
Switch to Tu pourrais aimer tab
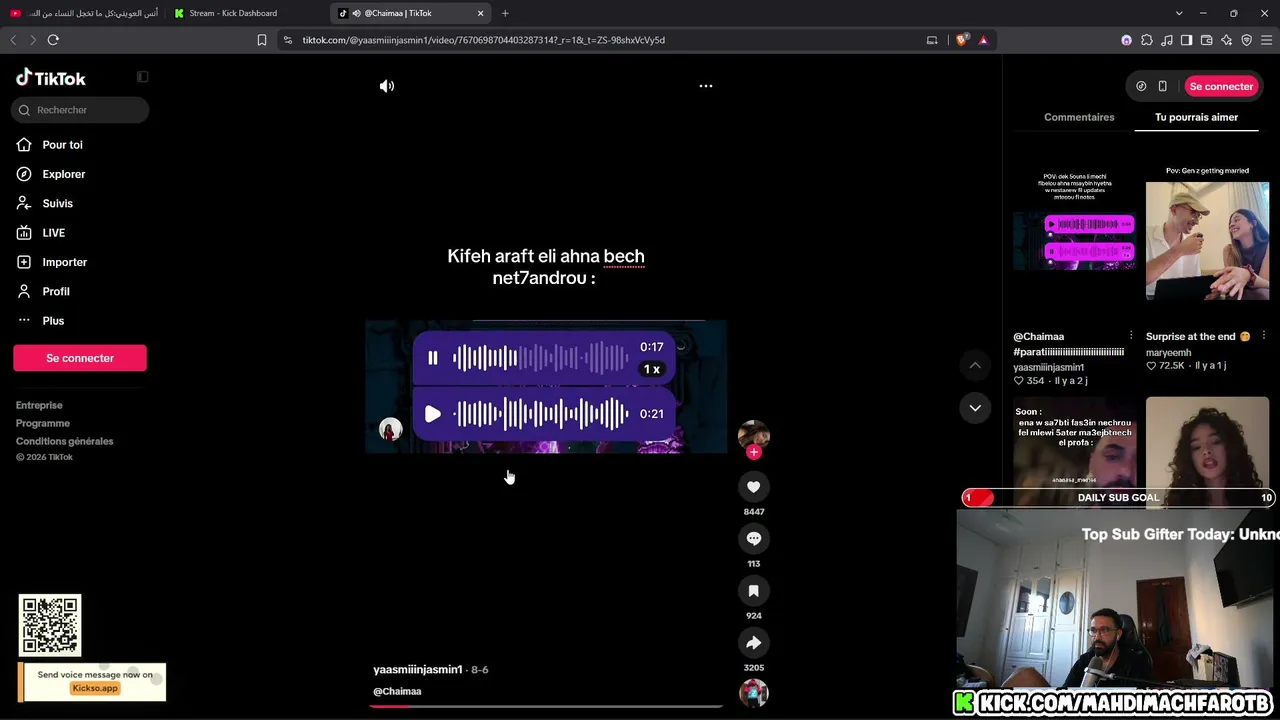(1196, 117)
